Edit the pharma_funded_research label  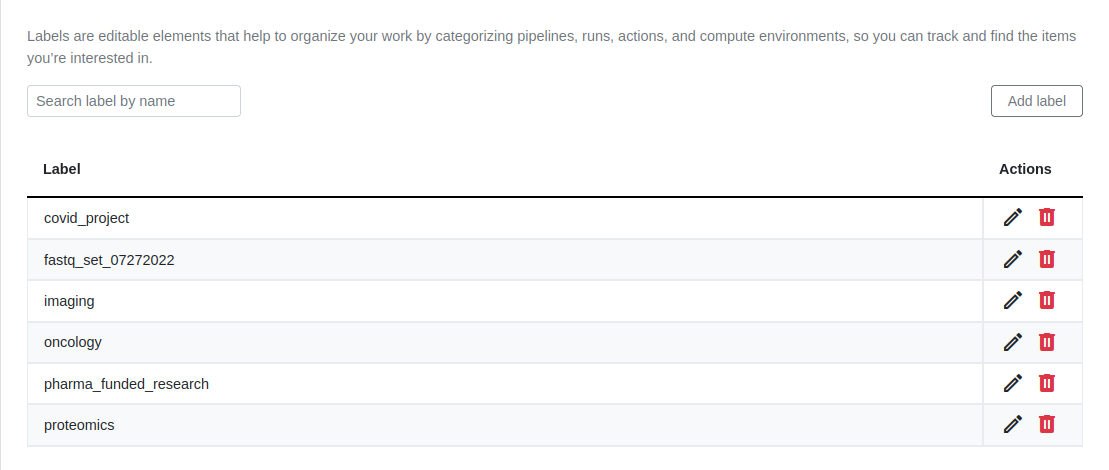tap(1013, 383)
